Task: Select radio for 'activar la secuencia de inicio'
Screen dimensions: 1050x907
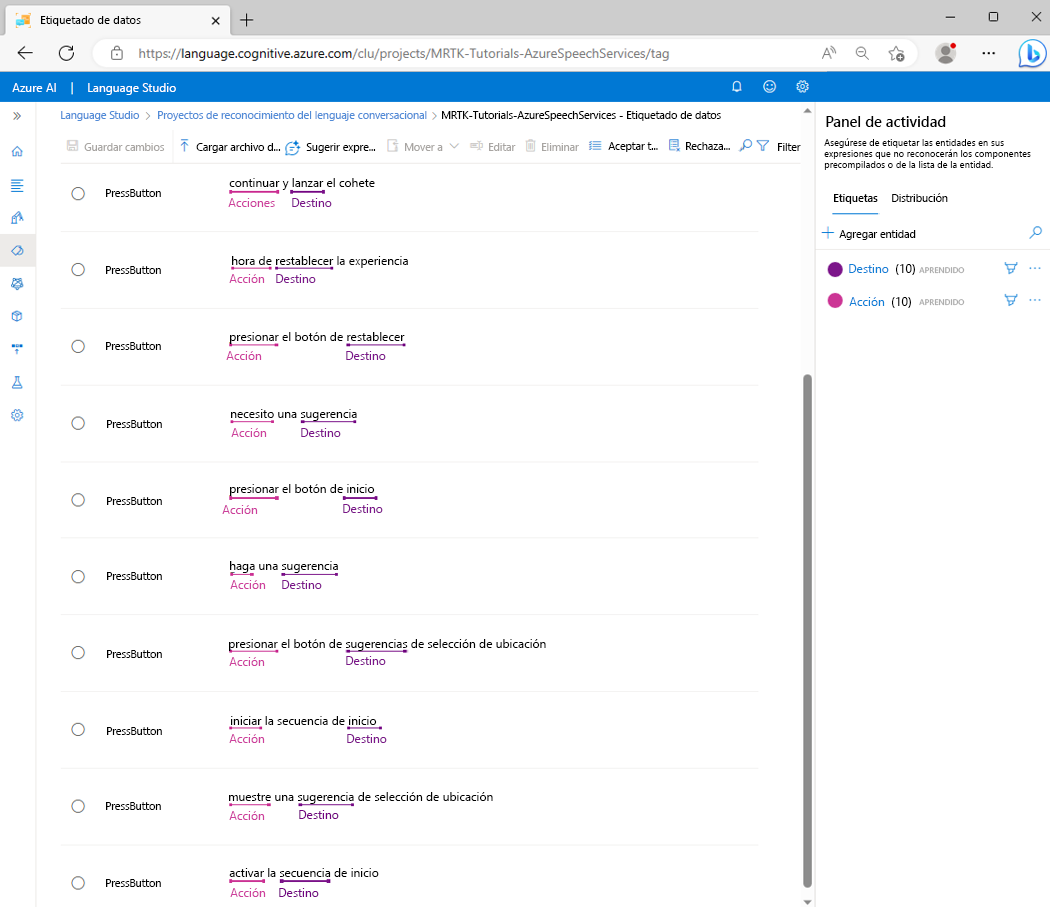Action: [x=78, y=883]
